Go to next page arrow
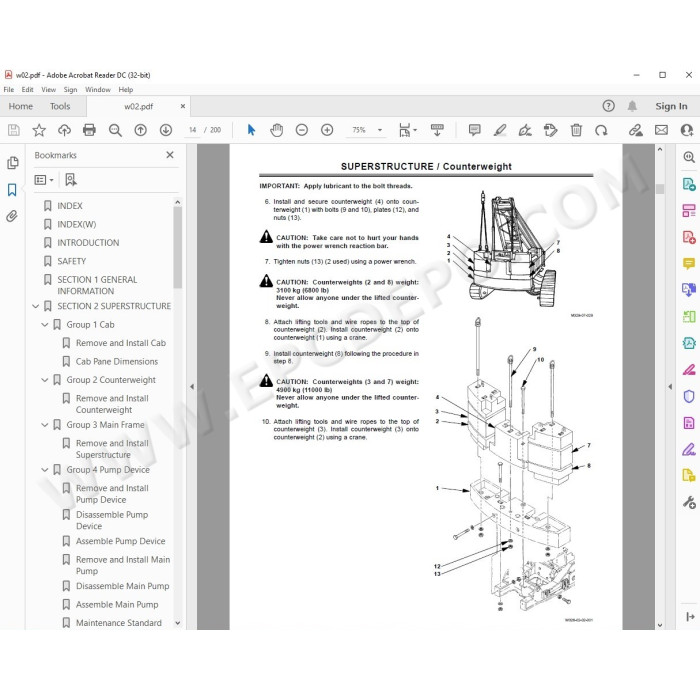700x700 pixels. pyautogui.click(x=166, y=130)
